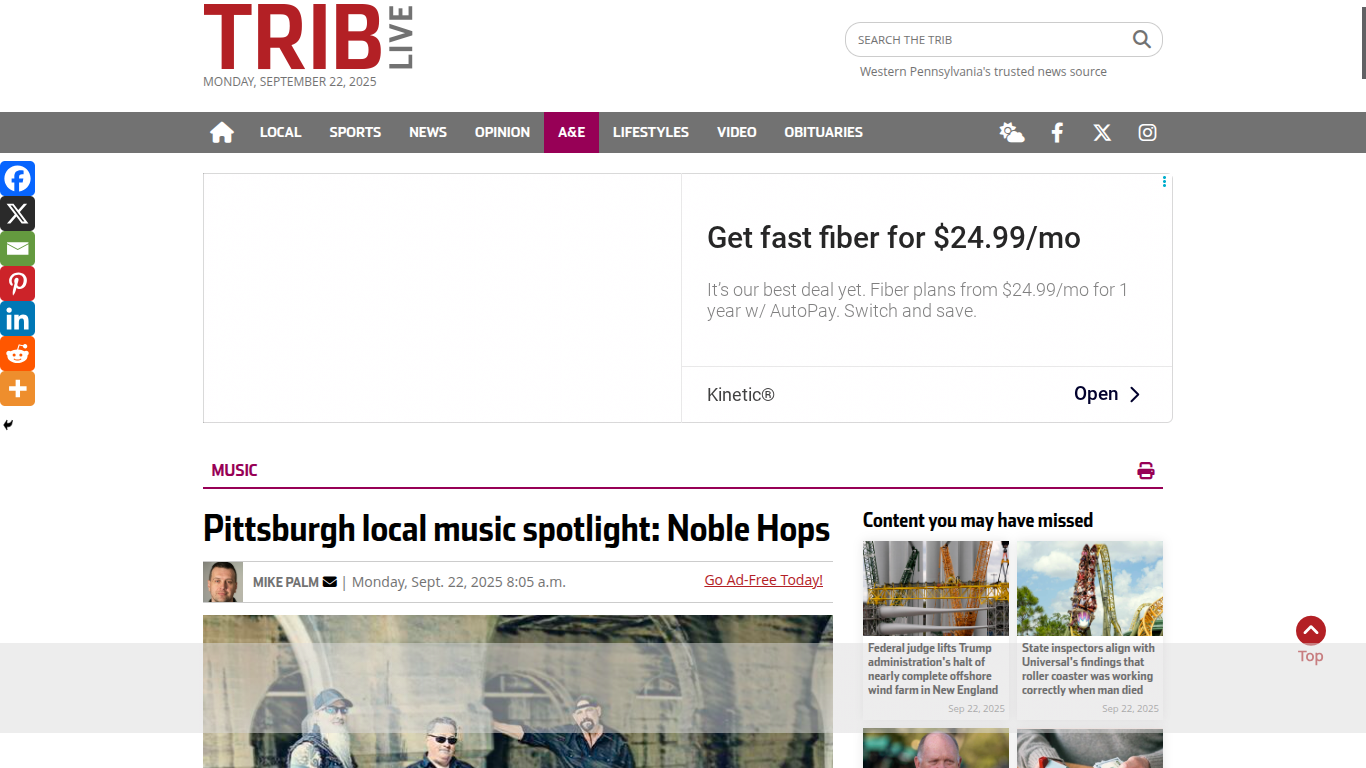
Task: Share article via Pinterest sidebar button
Action: [17, 283]
